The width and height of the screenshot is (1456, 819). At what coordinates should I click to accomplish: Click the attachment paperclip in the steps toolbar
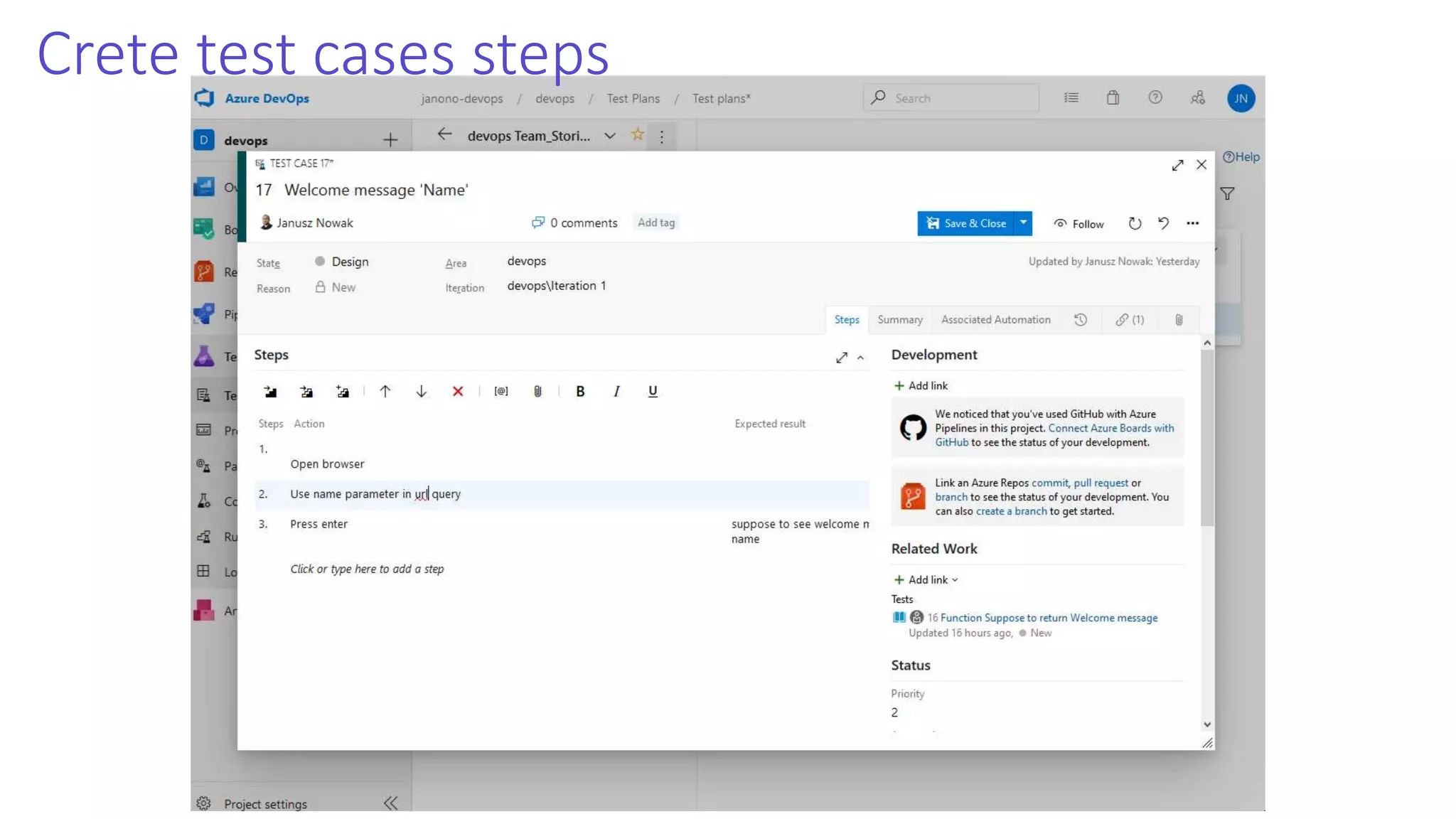coord(537,392)
